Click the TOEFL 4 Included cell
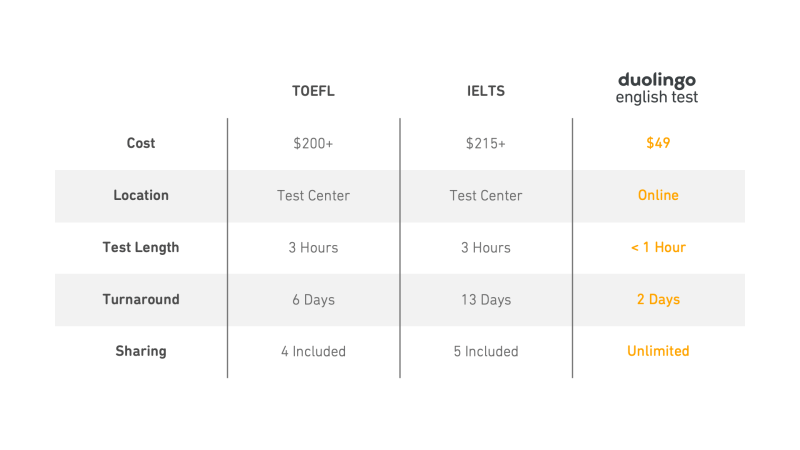Viewport: 800px width, 450px height. point(313,352)
